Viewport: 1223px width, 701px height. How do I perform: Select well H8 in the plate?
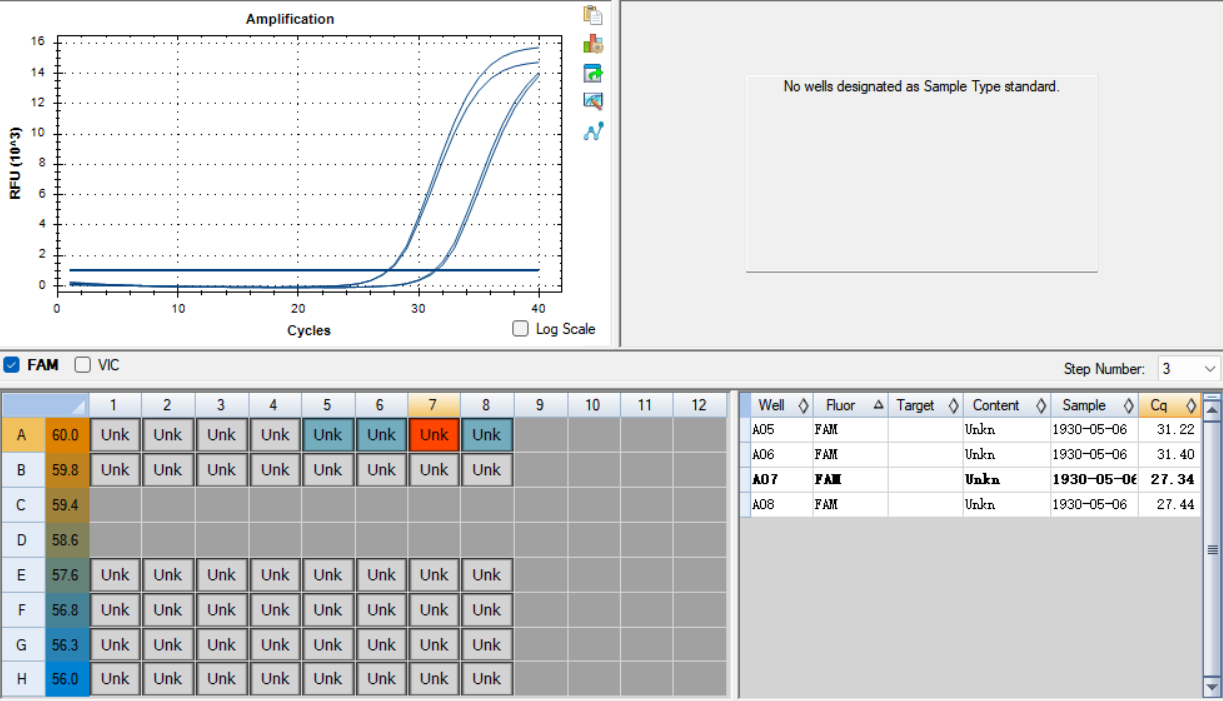[487, 678]
